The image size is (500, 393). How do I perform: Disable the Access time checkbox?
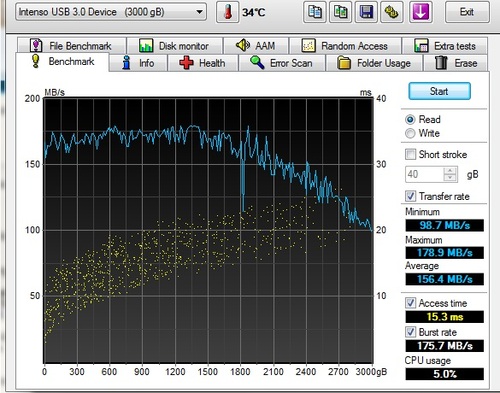pos(410,303)
